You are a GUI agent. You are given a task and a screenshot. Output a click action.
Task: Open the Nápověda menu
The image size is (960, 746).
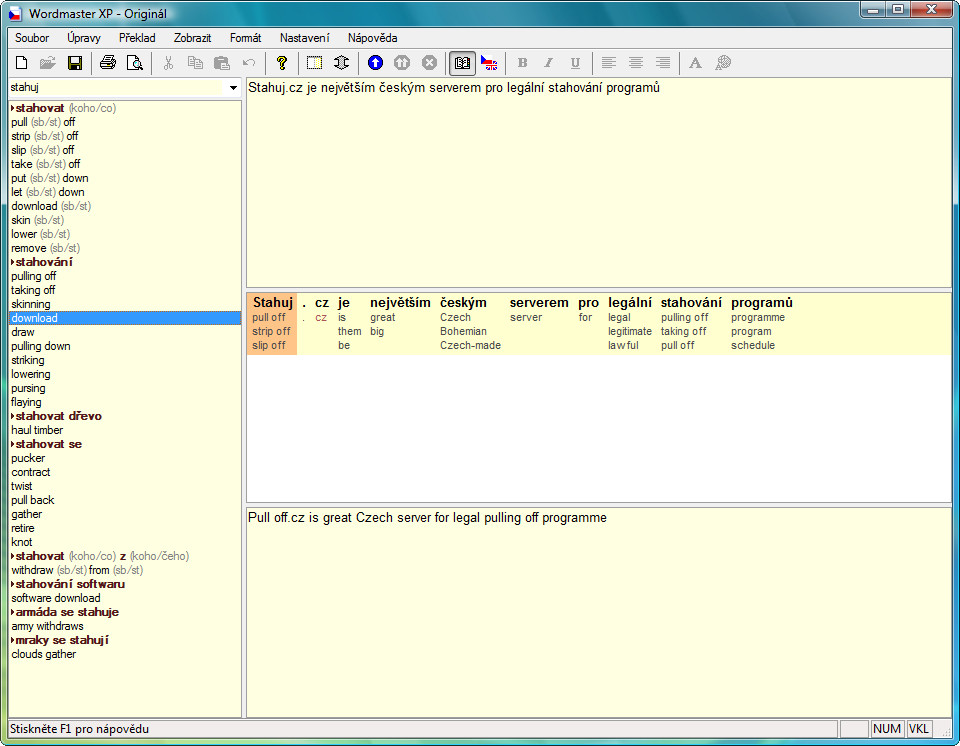[x=372, y=38]
